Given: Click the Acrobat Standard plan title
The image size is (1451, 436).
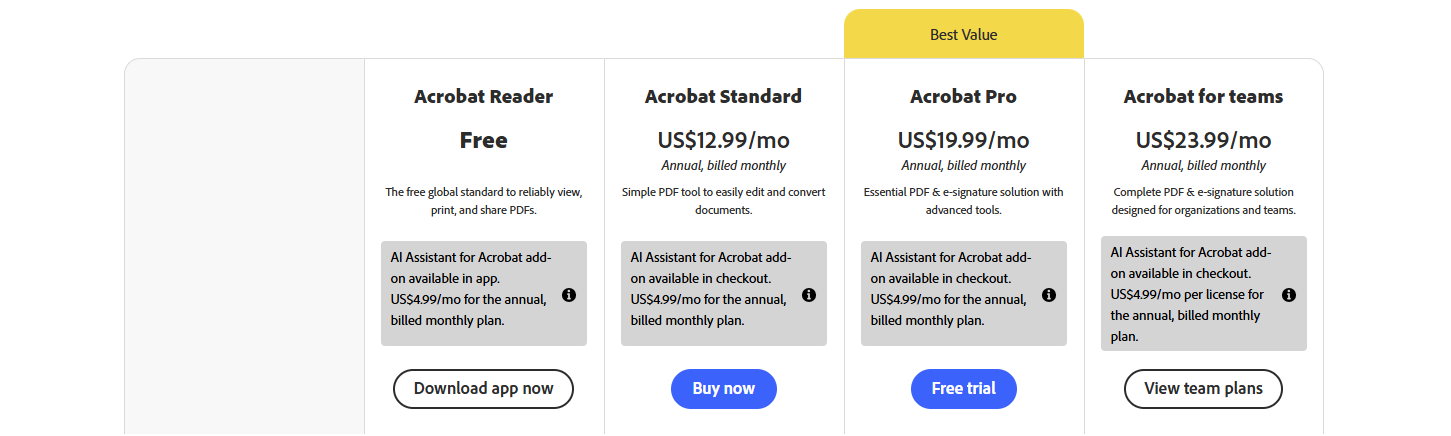Looking at the screenshot, I should click(723, 97).
